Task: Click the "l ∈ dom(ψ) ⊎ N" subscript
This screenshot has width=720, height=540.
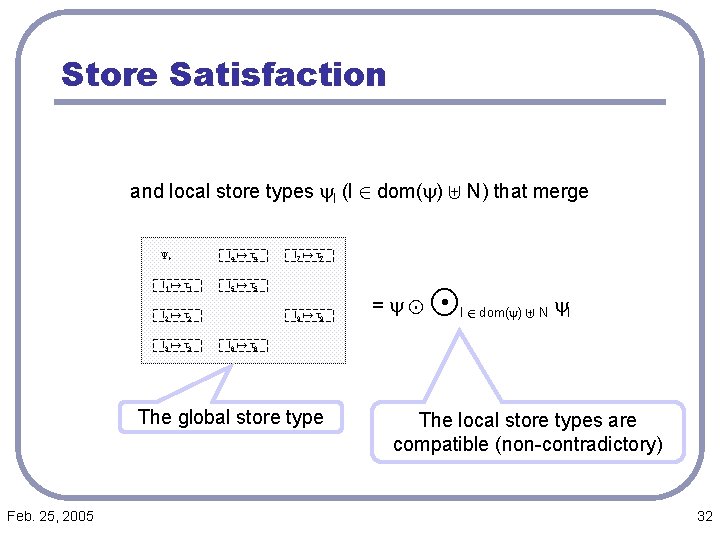Action: click(x=504, y=313)
